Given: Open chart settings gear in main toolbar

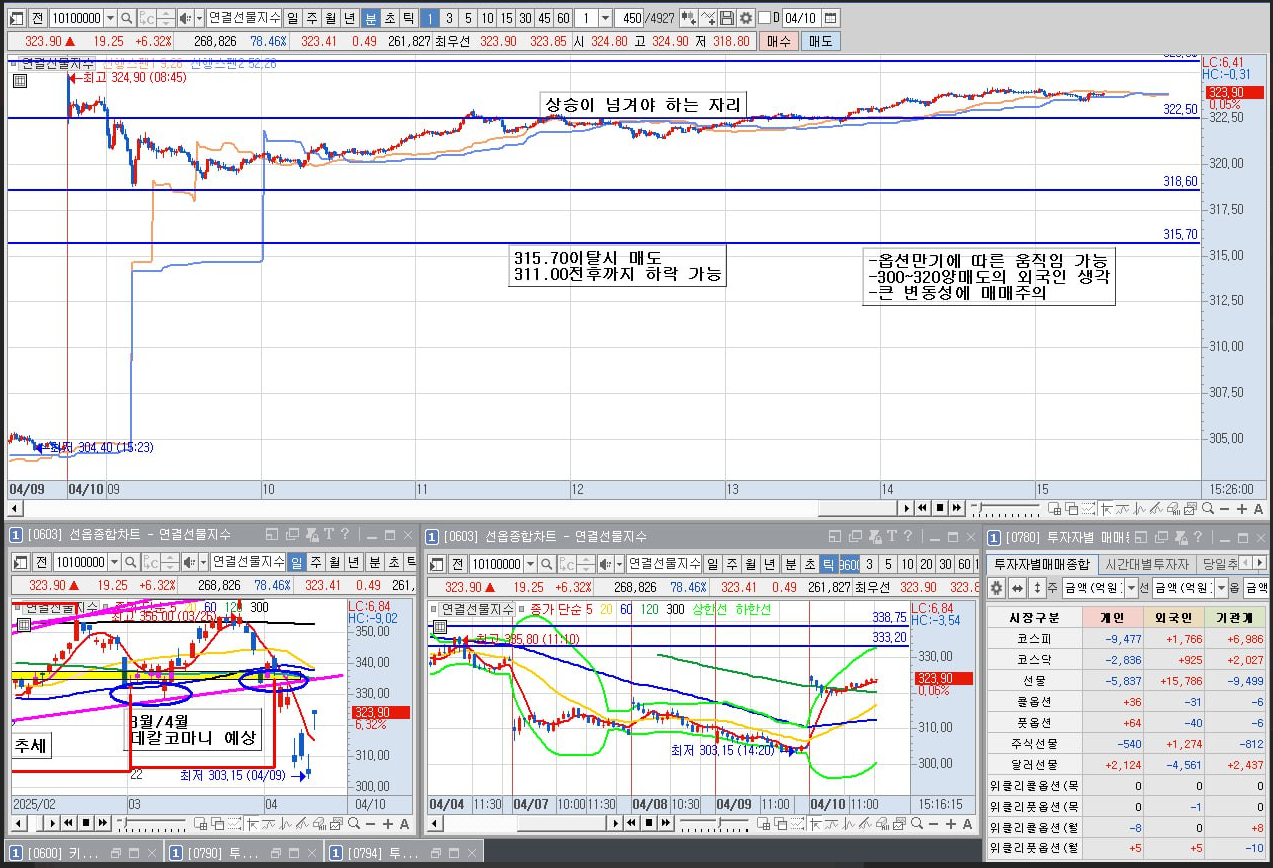Looking at the screenshot, I should point(746,18).
